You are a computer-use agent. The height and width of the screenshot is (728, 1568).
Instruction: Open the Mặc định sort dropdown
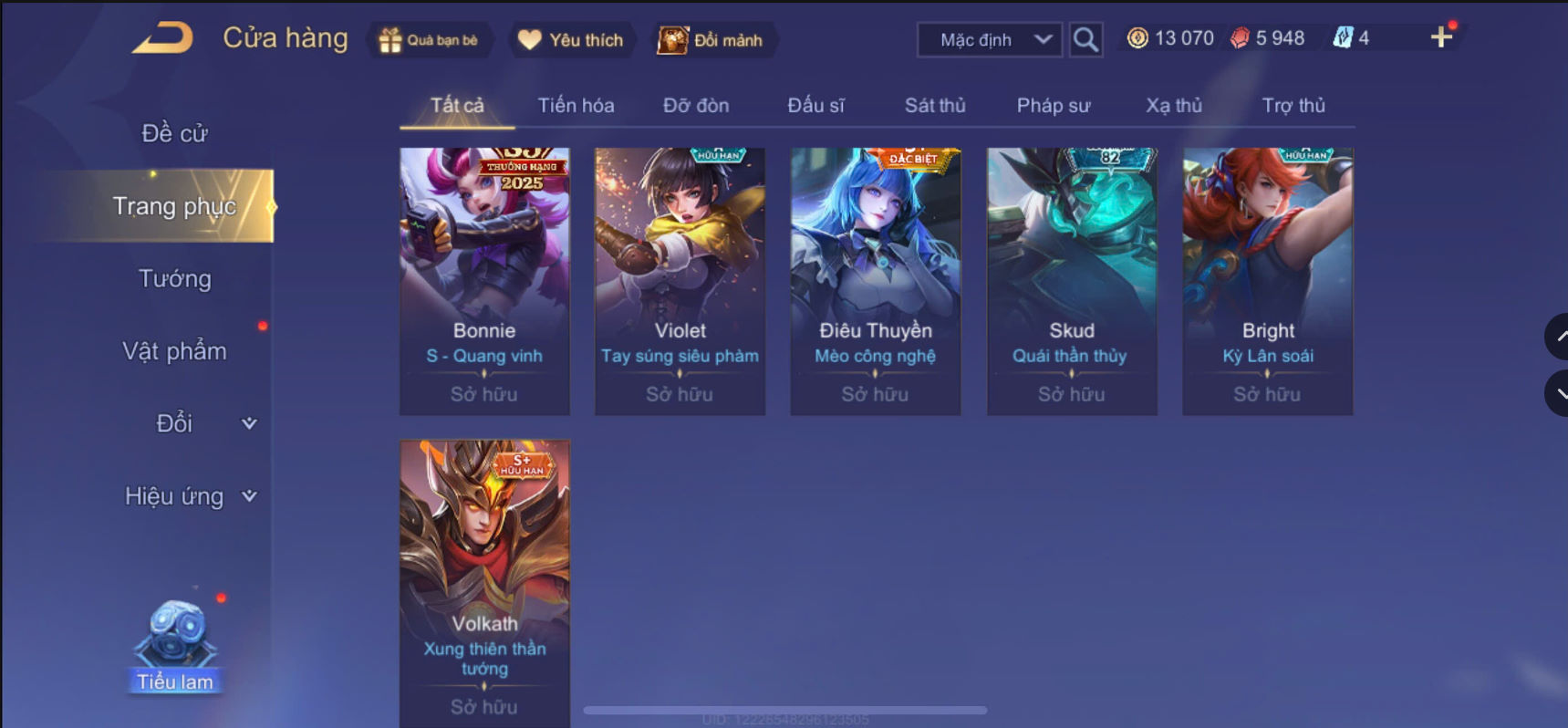(990, 40)
